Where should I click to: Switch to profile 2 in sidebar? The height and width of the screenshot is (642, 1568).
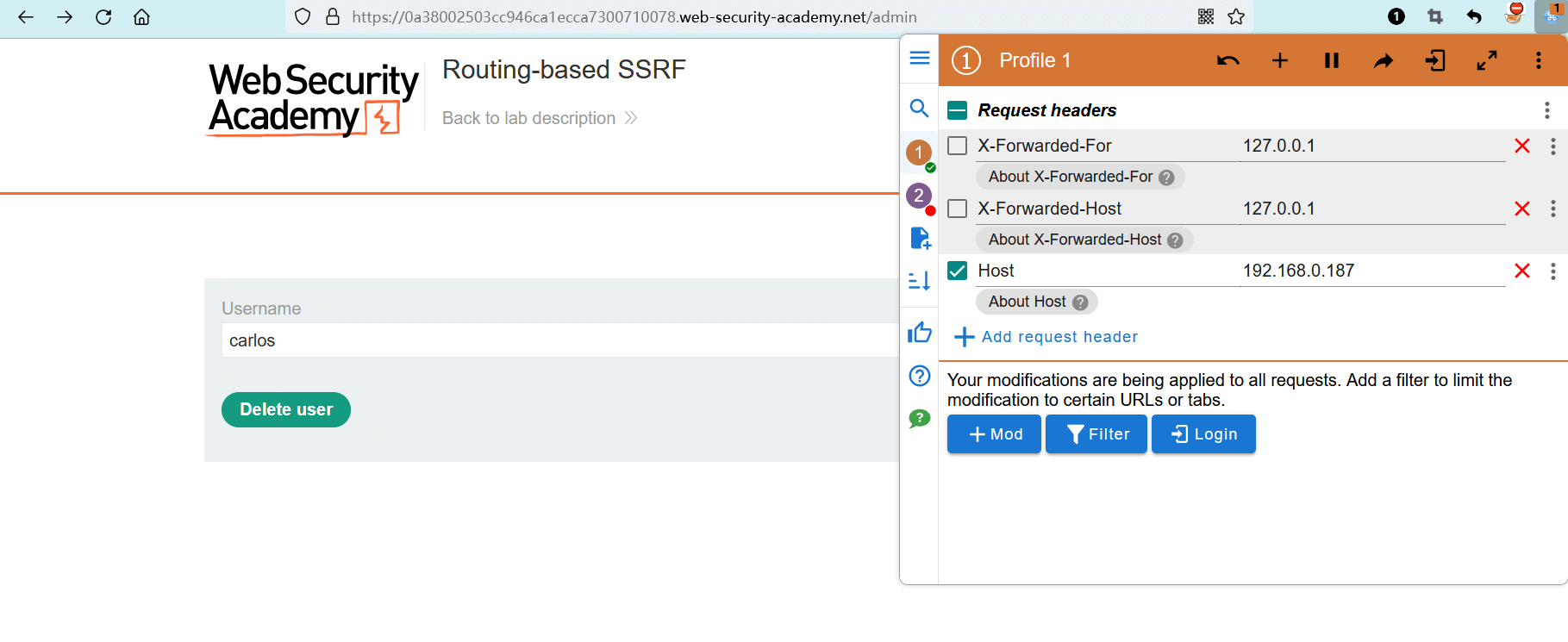click(919, 196)
